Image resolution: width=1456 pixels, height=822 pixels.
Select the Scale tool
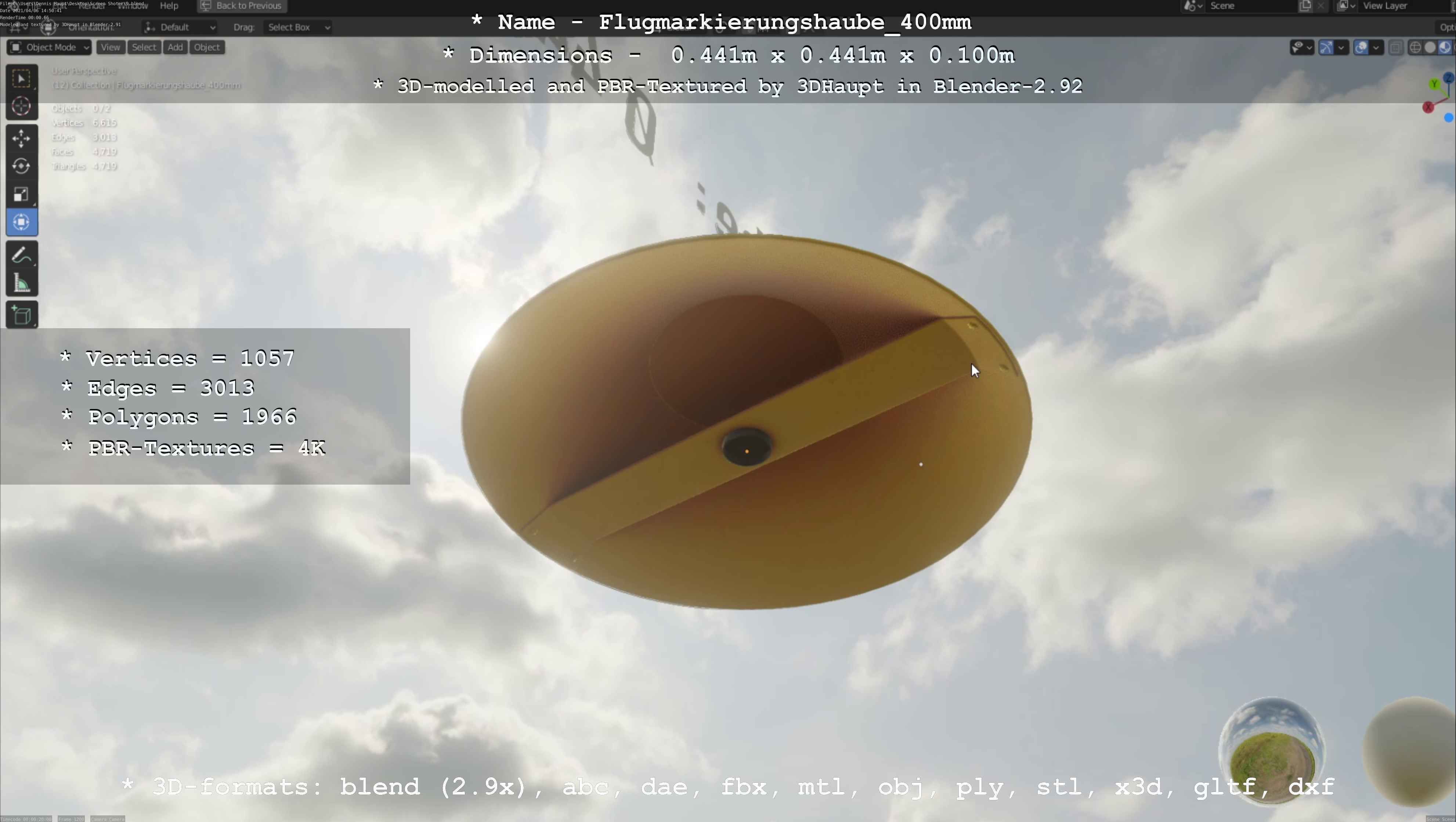[21, 194]
